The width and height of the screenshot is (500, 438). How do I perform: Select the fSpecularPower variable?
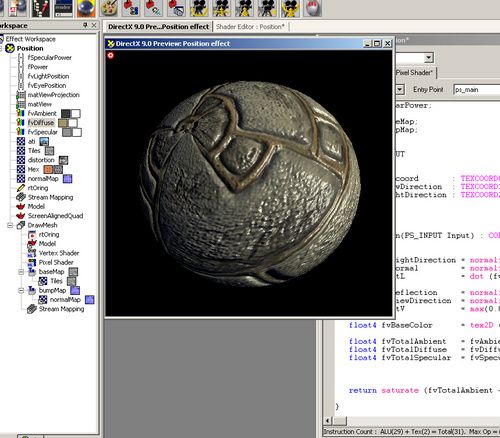(50, 58)
